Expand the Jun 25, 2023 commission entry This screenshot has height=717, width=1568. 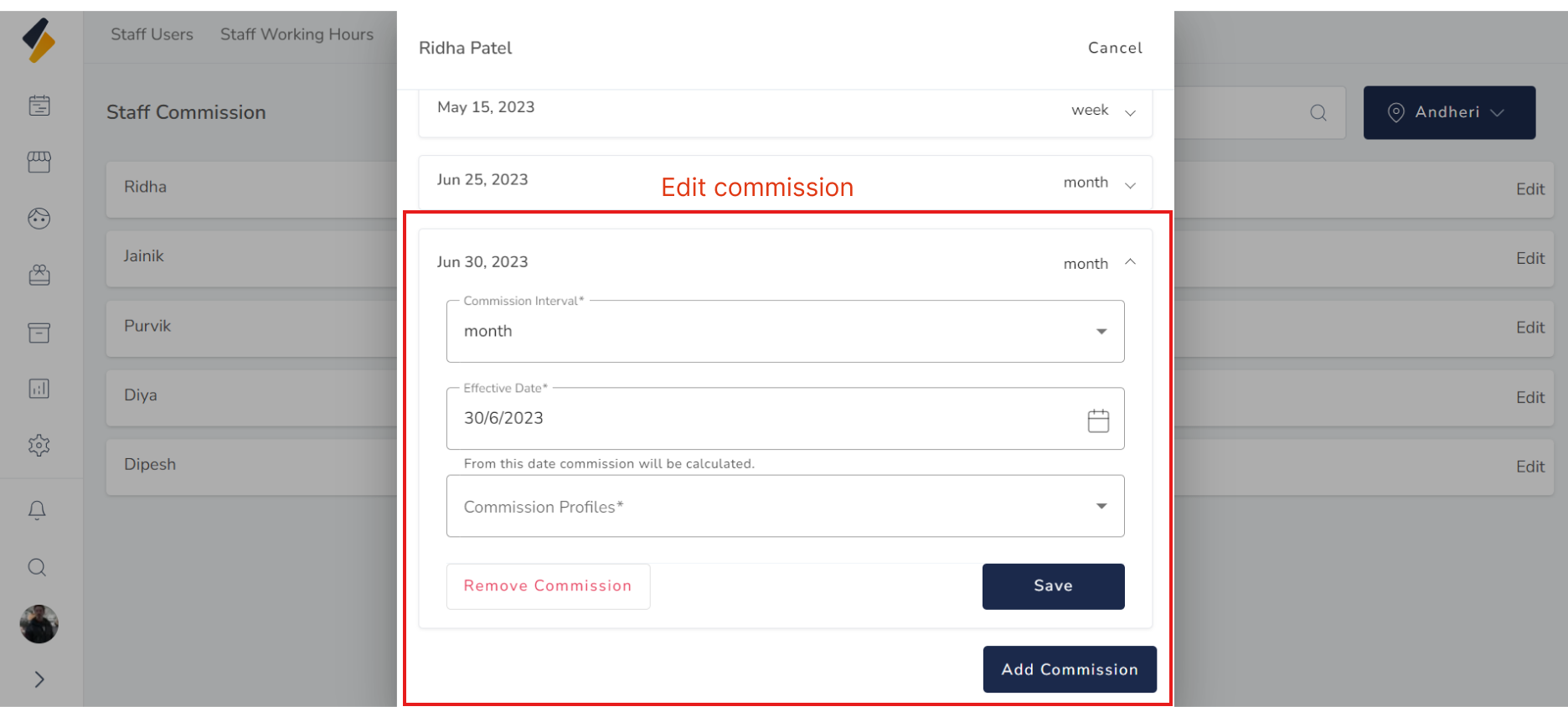coord(1130,183)
